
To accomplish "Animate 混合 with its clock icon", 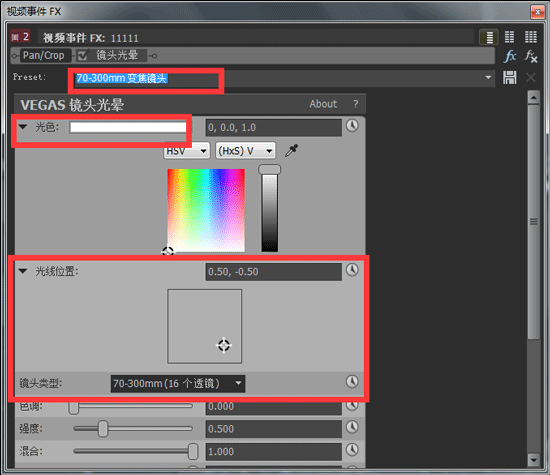I will (x=352, y=449).
